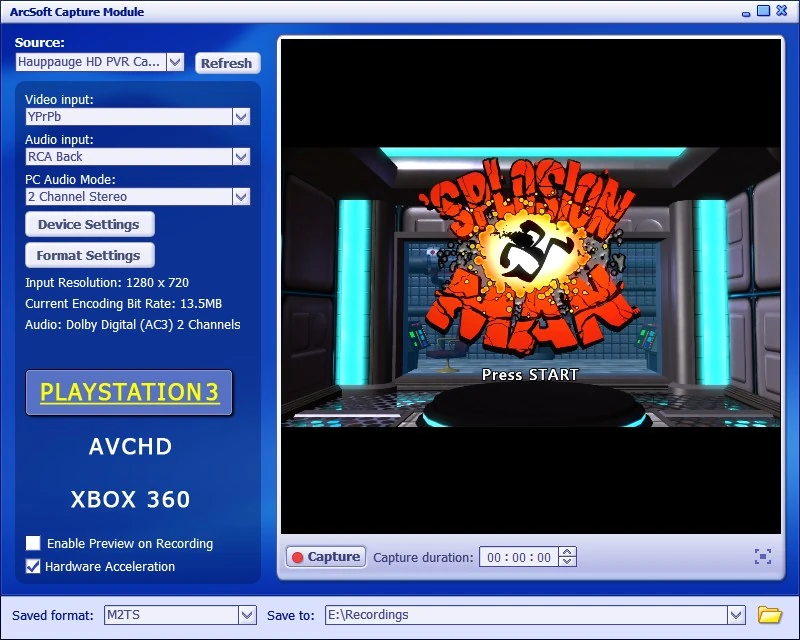Maximize the ArcSoft Capture Module window
Image resolution: width=800 pixels, height=640 pixels.
click(x=763, y=10)
